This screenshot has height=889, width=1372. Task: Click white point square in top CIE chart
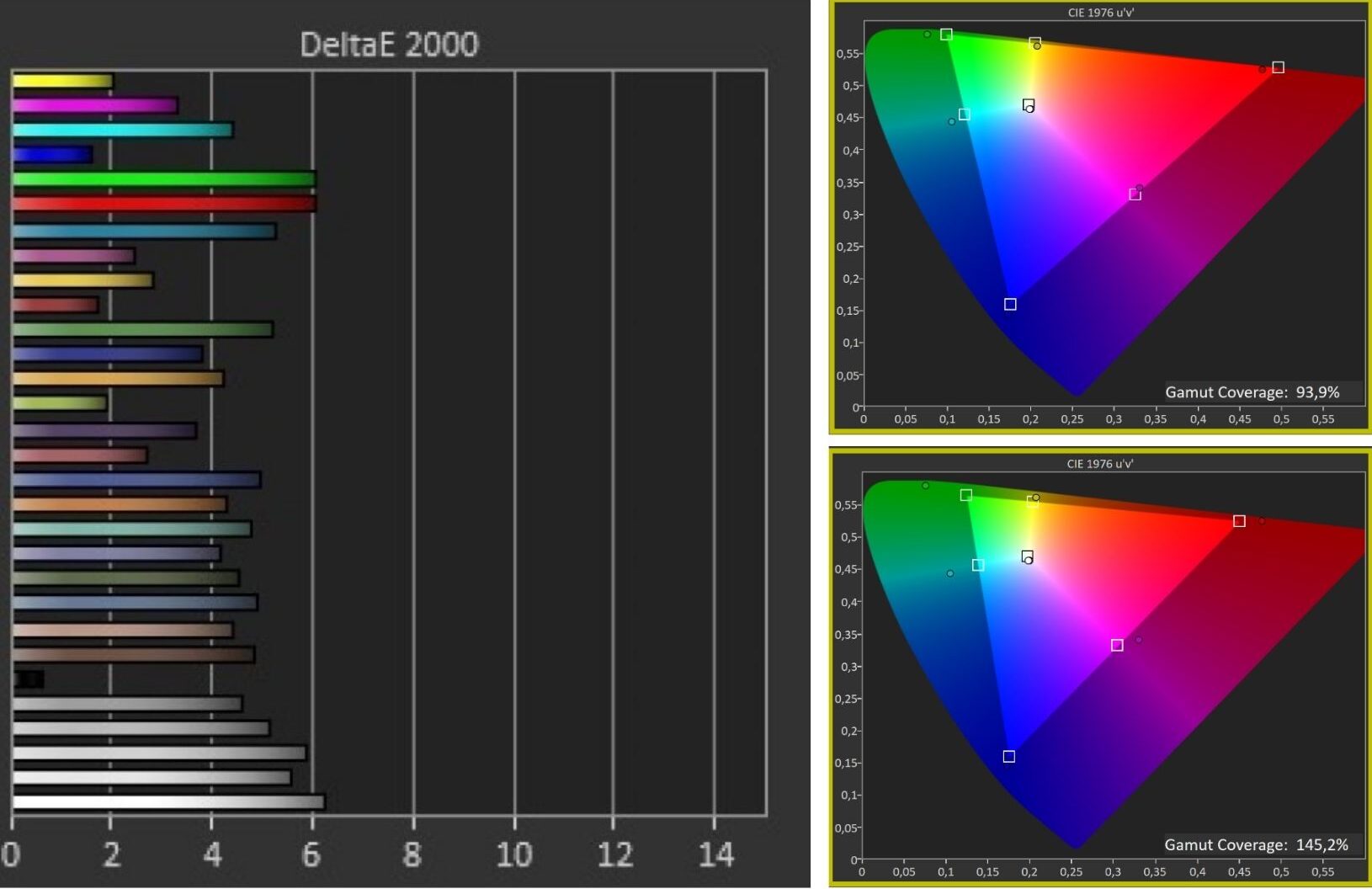click(1028, 105)
